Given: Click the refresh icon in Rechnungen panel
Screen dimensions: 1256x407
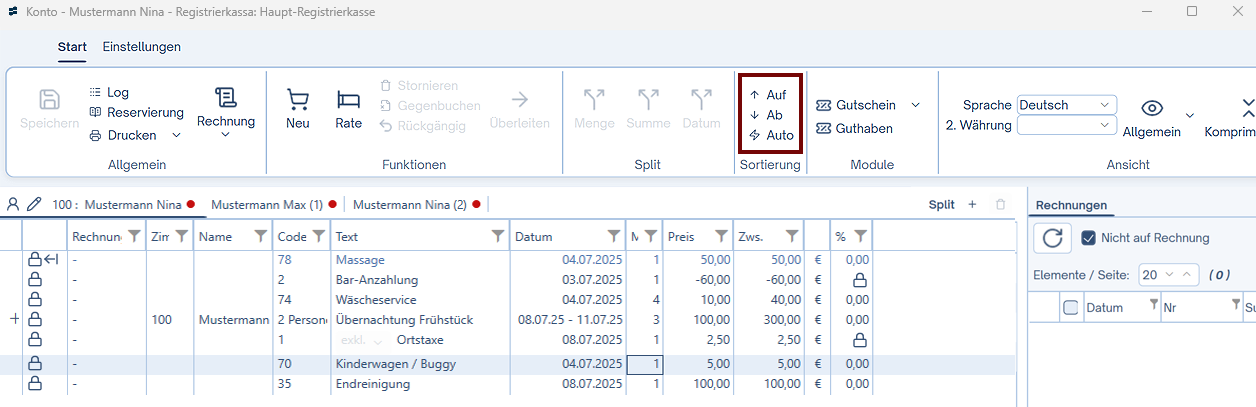Looking at the screenshot, I should 1051,238.
